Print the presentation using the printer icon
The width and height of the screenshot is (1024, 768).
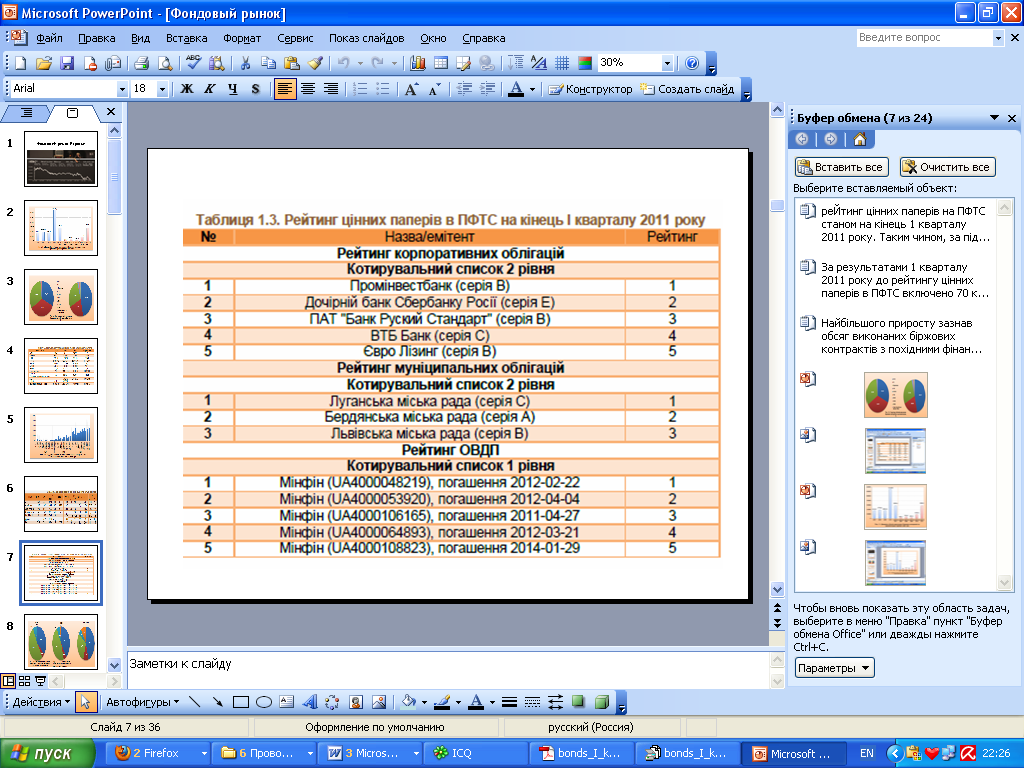tap(141, 63)
